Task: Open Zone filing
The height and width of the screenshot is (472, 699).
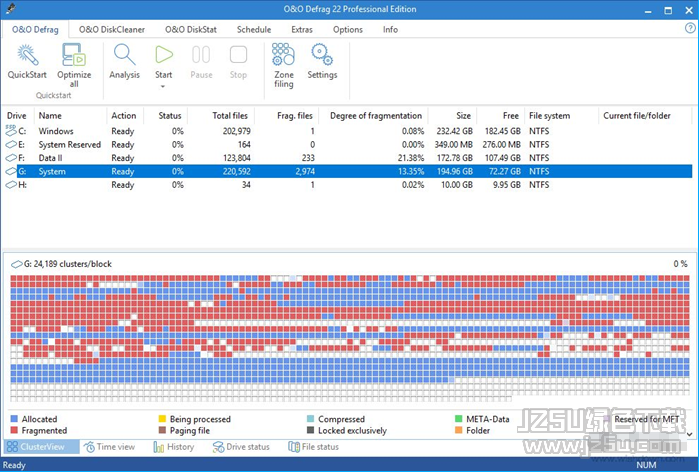Action: [284, 66]
